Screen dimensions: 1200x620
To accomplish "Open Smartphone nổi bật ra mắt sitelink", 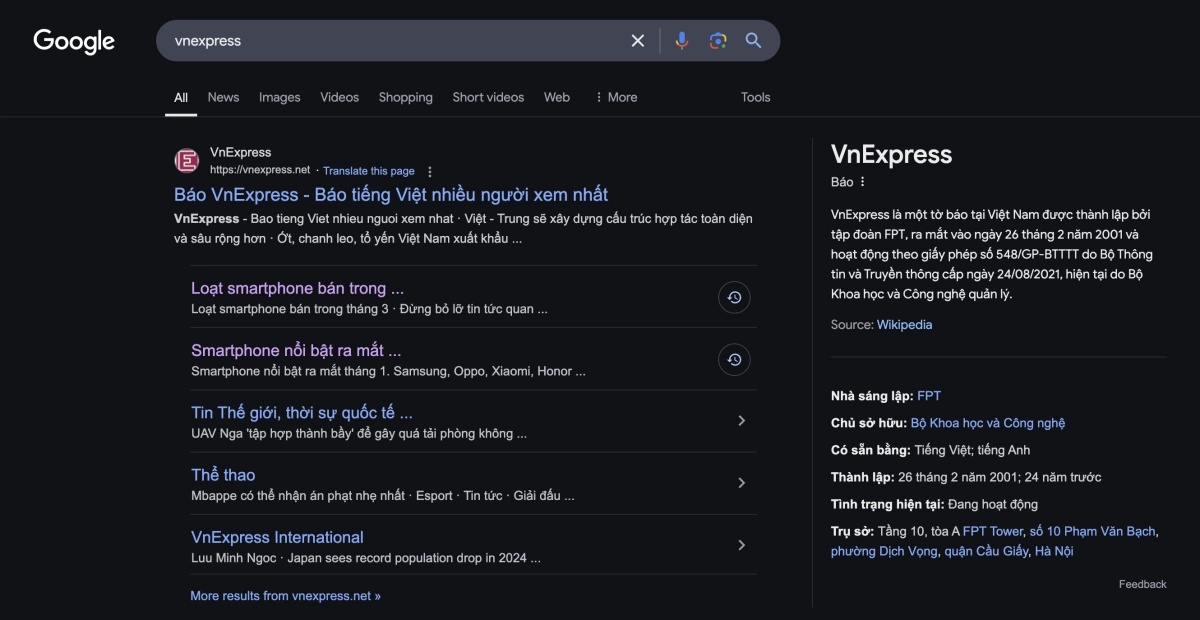I will 296,350.
